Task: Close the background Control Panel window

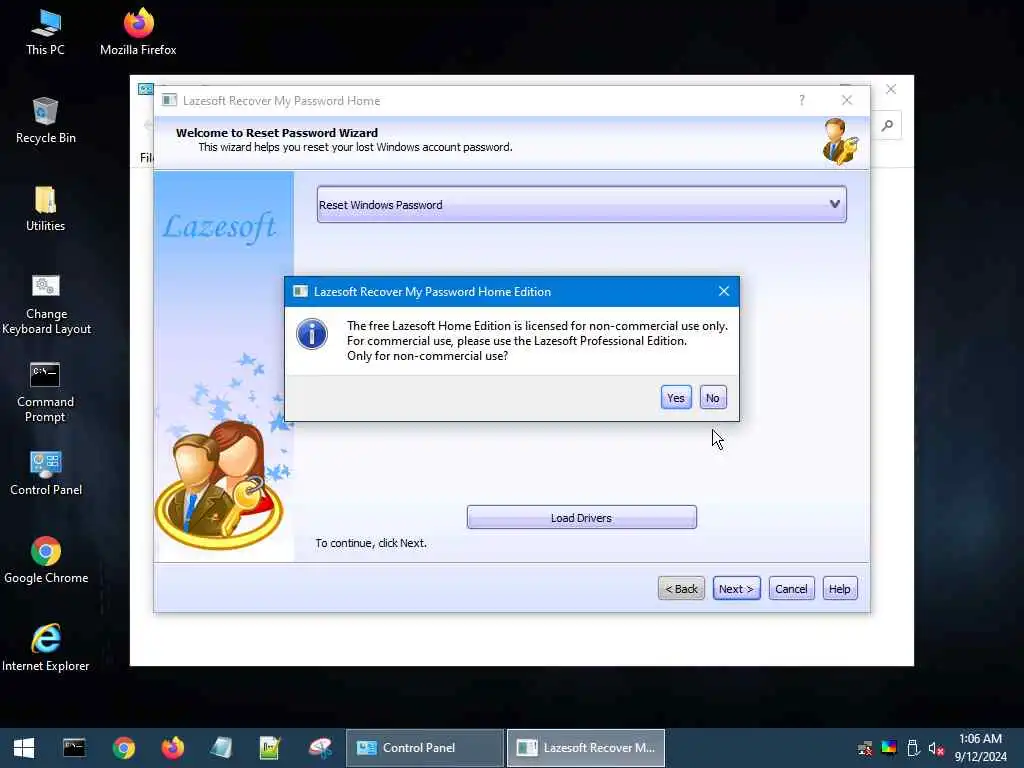Action: click(891, 89)
